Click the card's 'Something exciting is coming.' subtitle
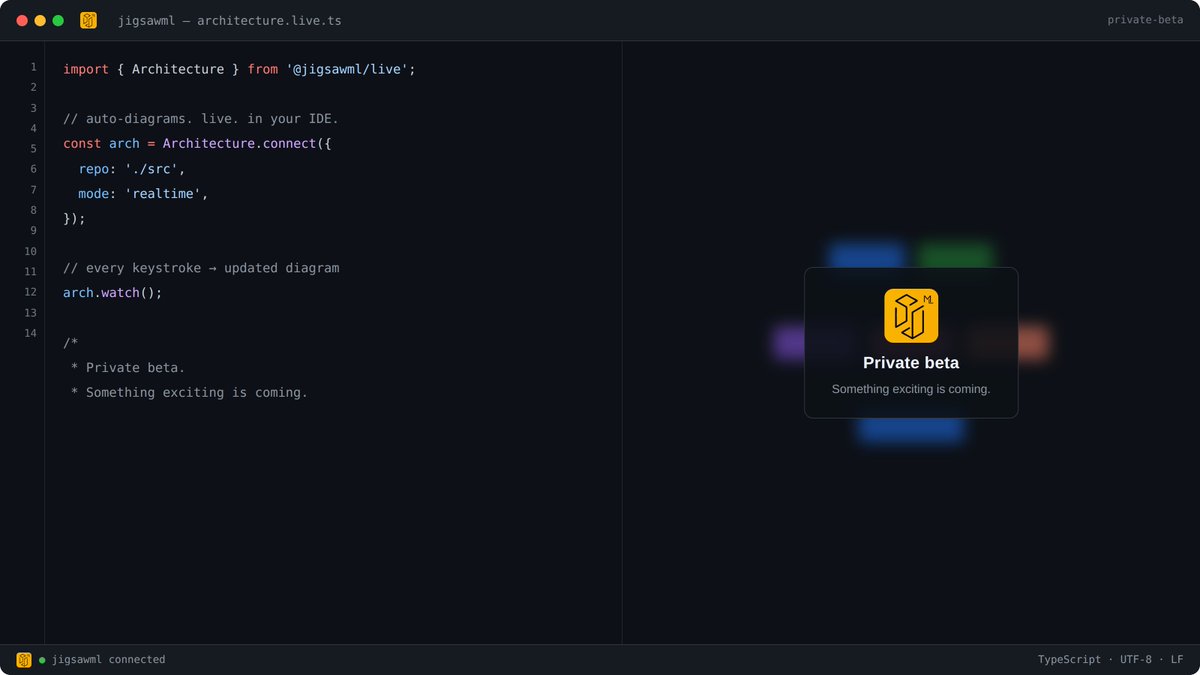This screenshot has height=675, width=1200. pyautogui.click(x=911, y=389)
